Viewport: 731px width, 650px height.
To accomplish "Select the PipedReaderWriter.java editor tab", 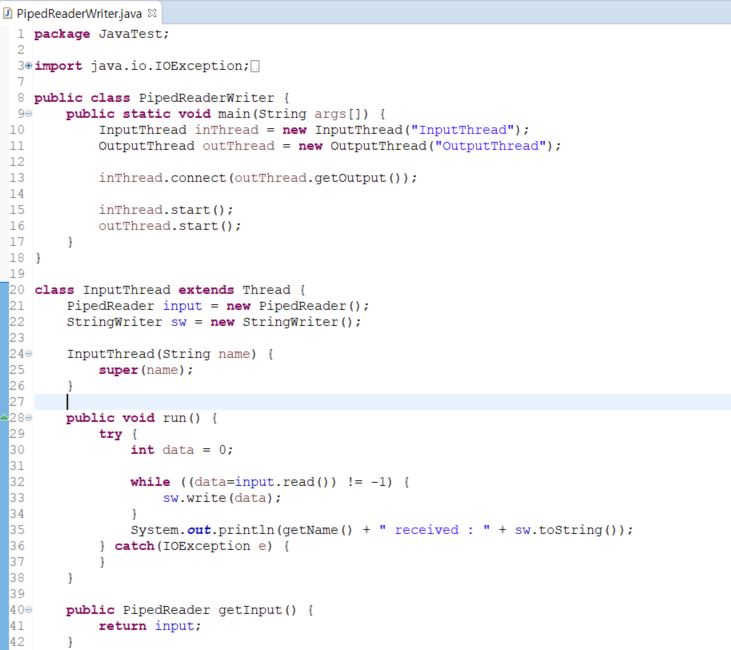I will [79, 13].
